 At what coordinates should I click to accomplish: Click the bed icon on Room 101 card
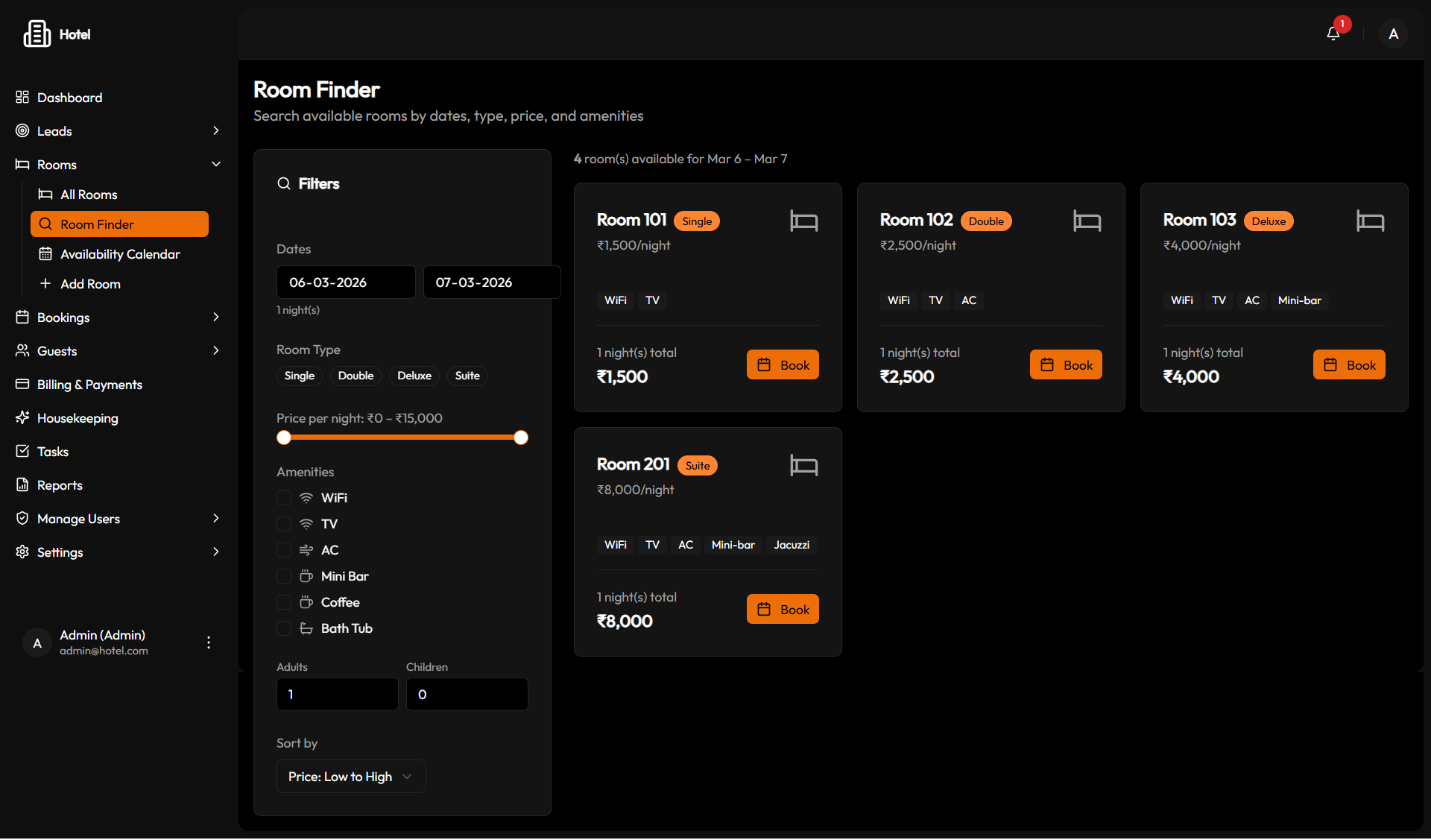tap(803, 221)
